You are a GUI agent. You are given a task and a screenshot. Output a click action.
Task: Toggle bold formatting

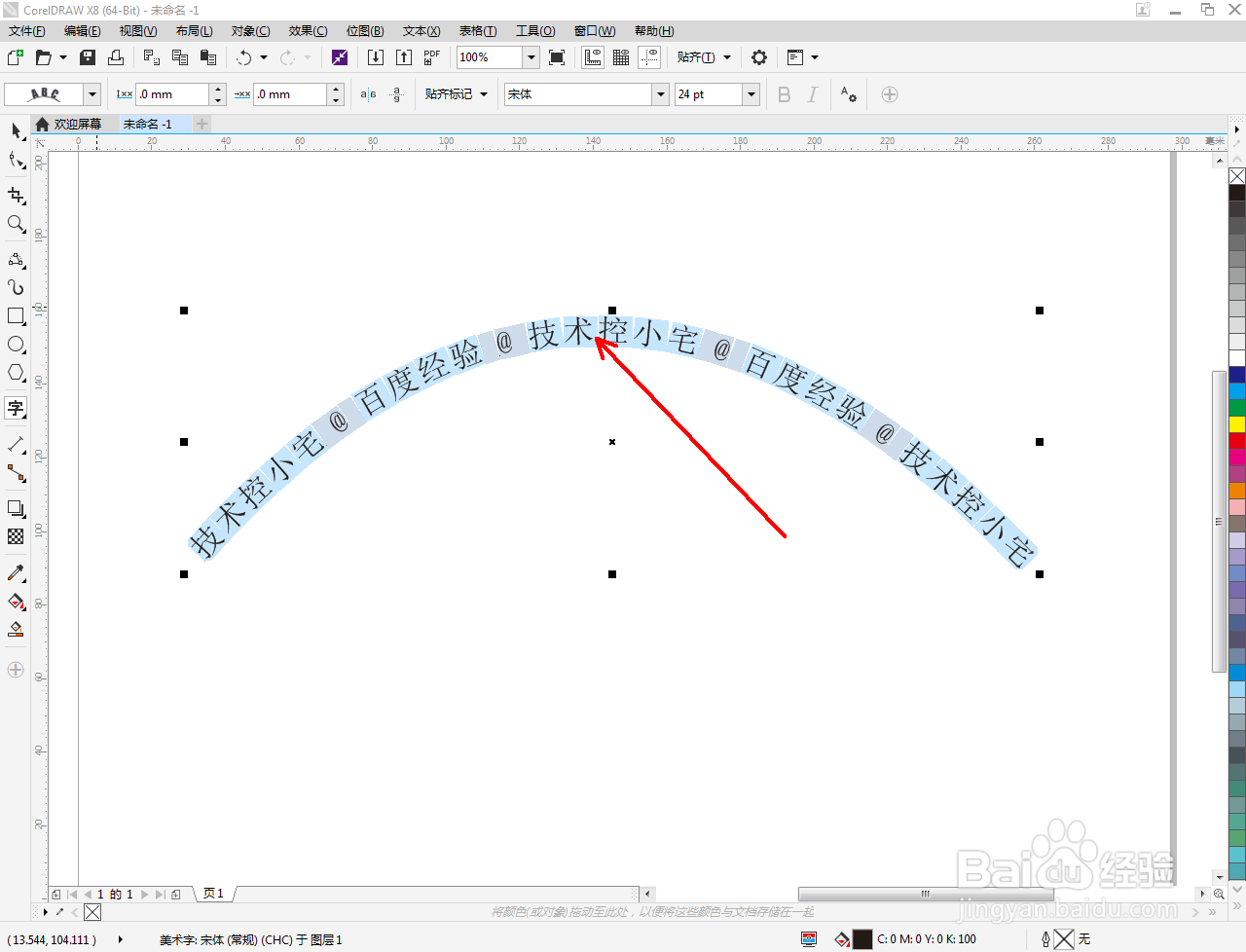click(x=785, y=94)
